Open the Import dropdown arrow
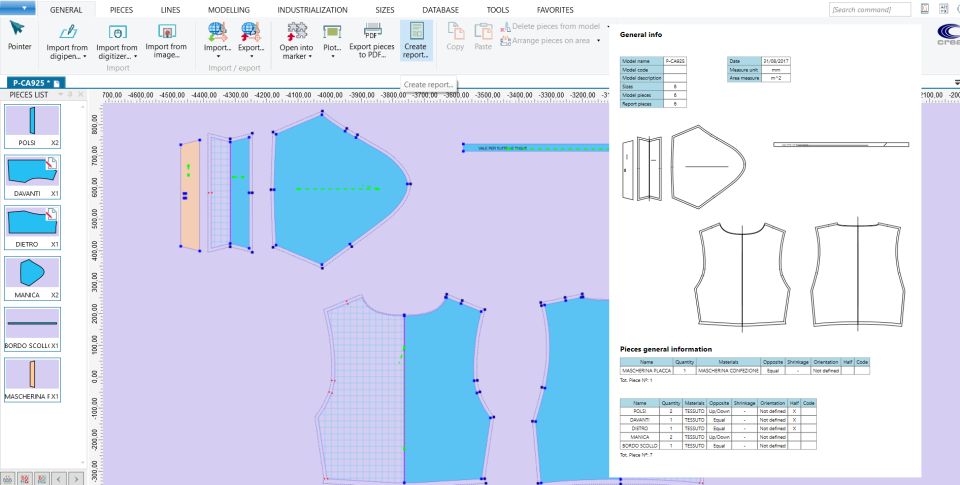Viewport: 960px width, 485px height. pos(218,56)
